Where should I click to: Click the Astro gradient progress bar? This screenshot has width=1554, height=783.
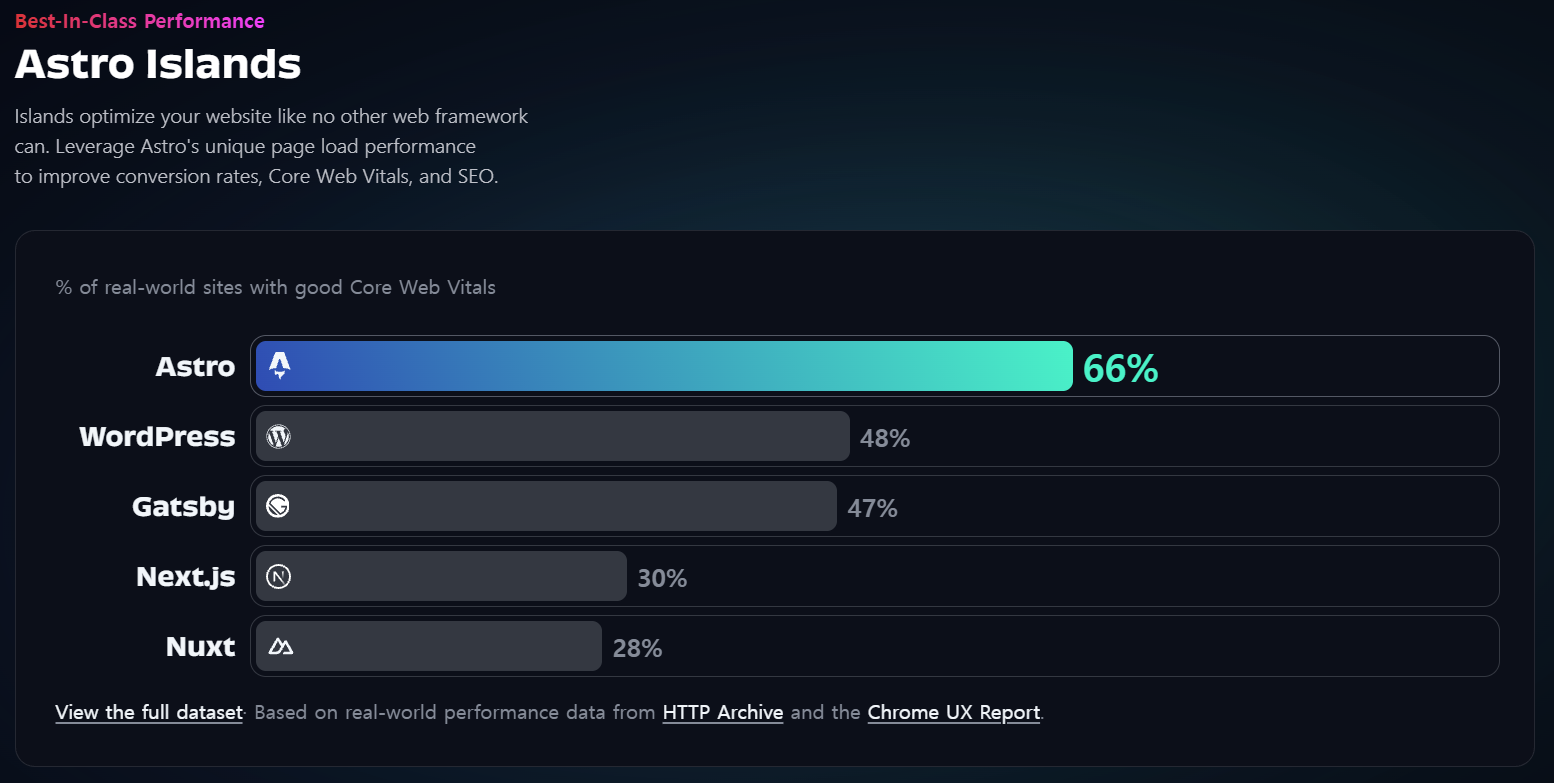tap(664, 366)
